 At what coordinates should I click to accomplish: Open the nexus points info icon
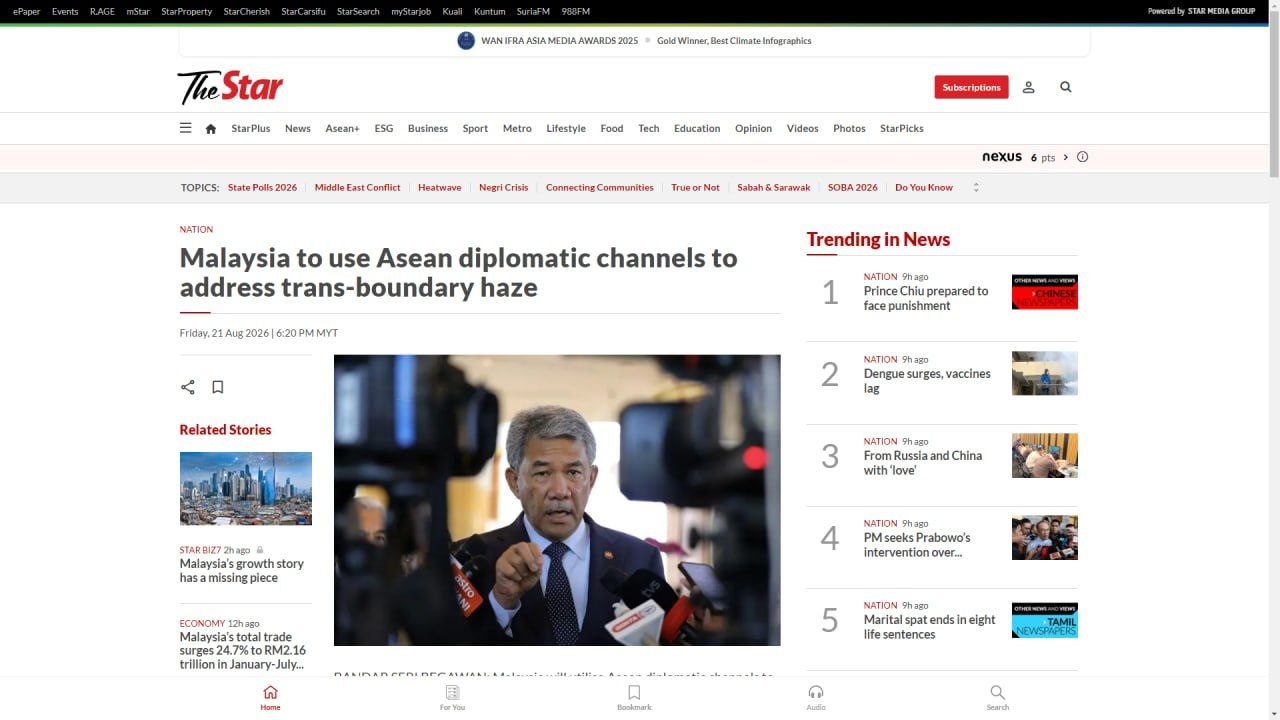pyautogui.click(x=1082, y=157)
